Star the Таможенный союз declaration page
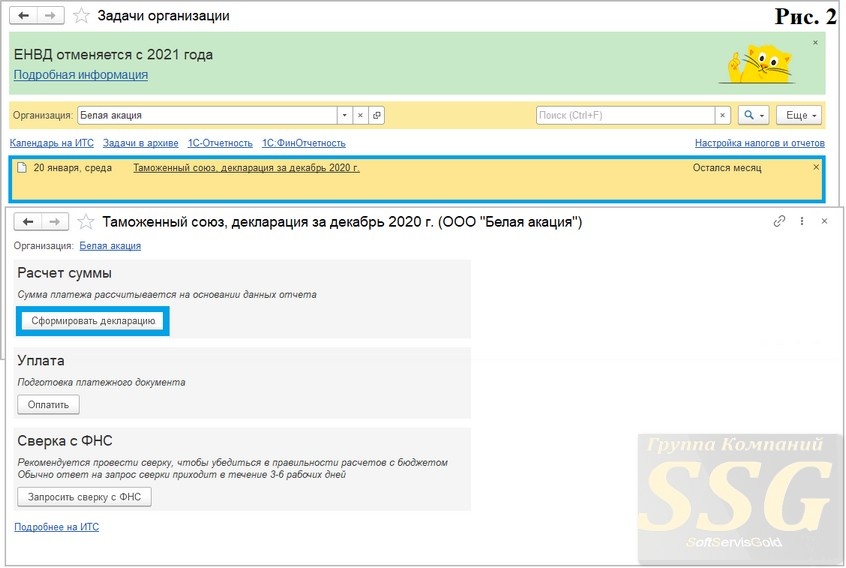 pyautogui.click(x=85, y=222)
